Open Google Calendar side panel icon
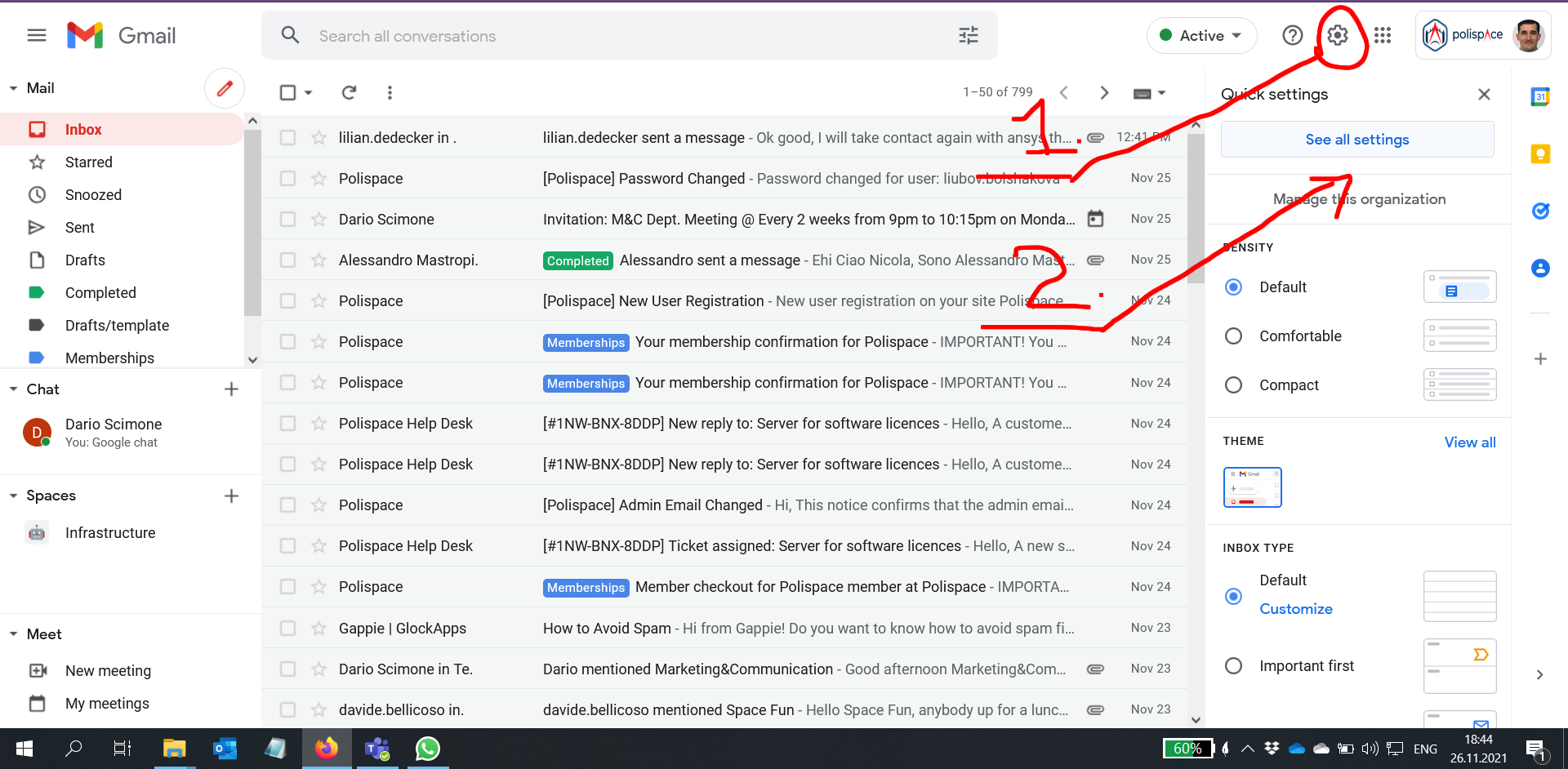The image size is (1568, 769). (1540, 96)
